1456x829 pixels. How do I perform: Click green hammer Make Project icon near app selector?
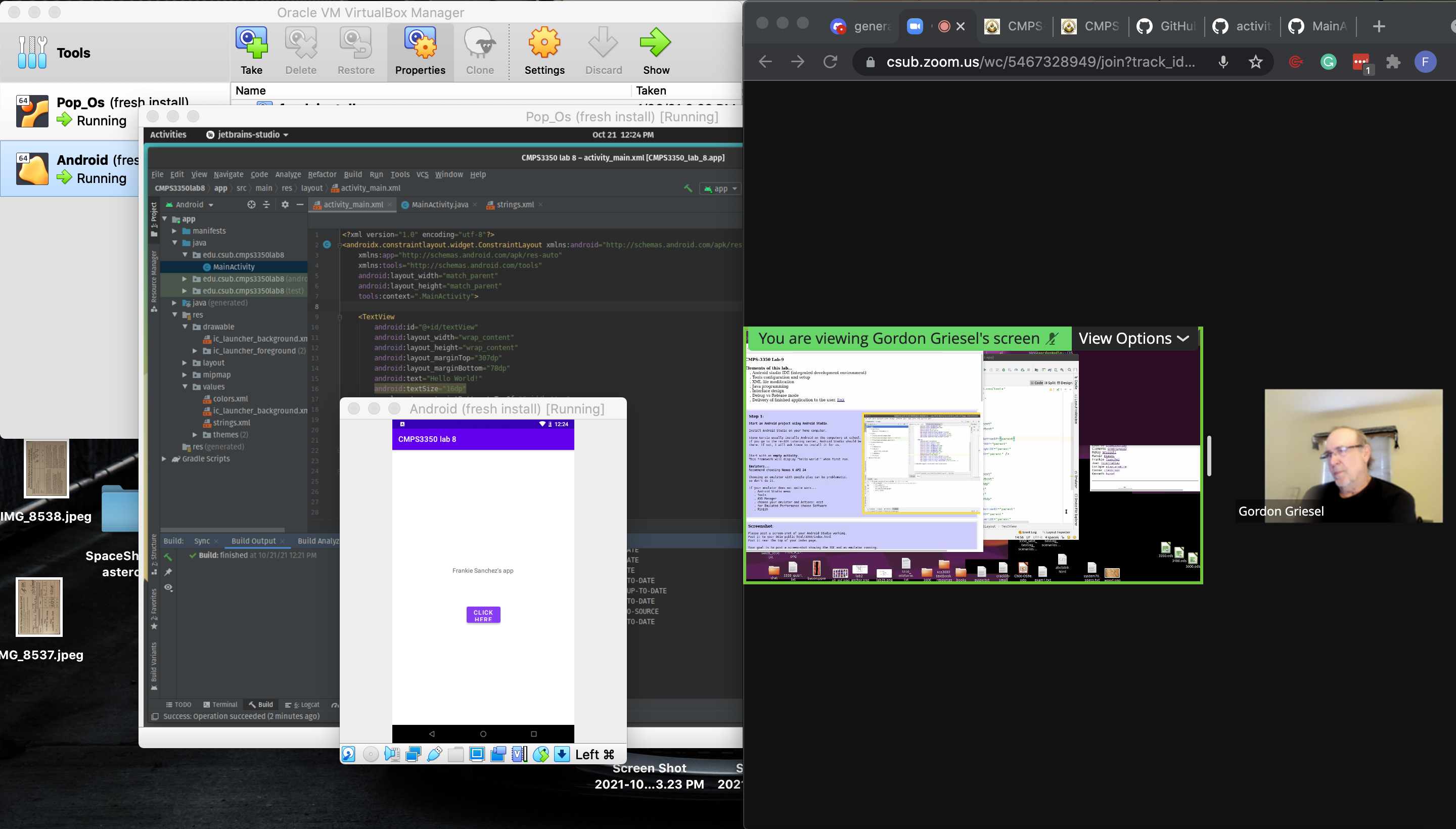tap(689, 189)
